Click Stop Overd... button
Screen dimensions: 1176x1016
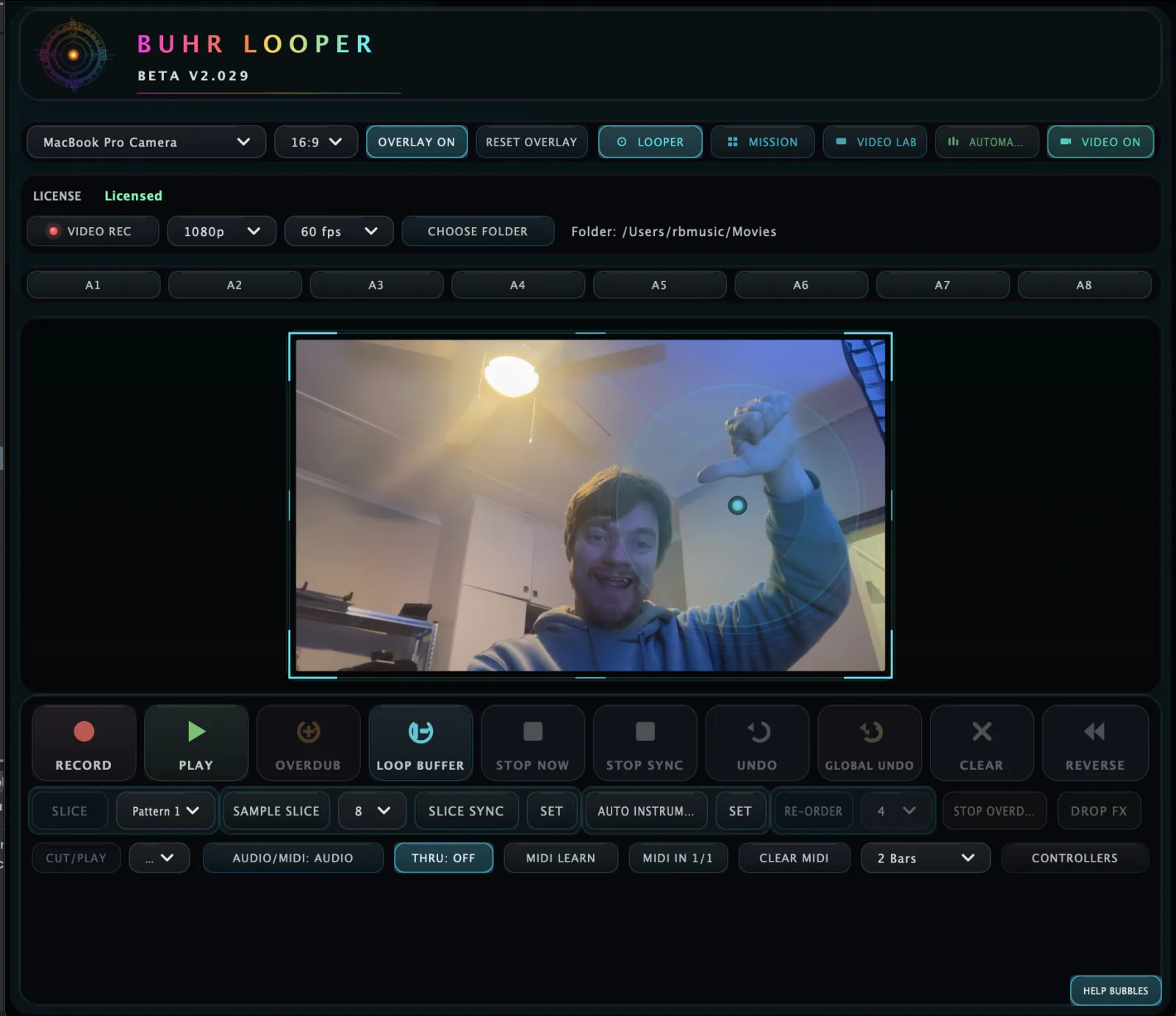click(994, 811)
